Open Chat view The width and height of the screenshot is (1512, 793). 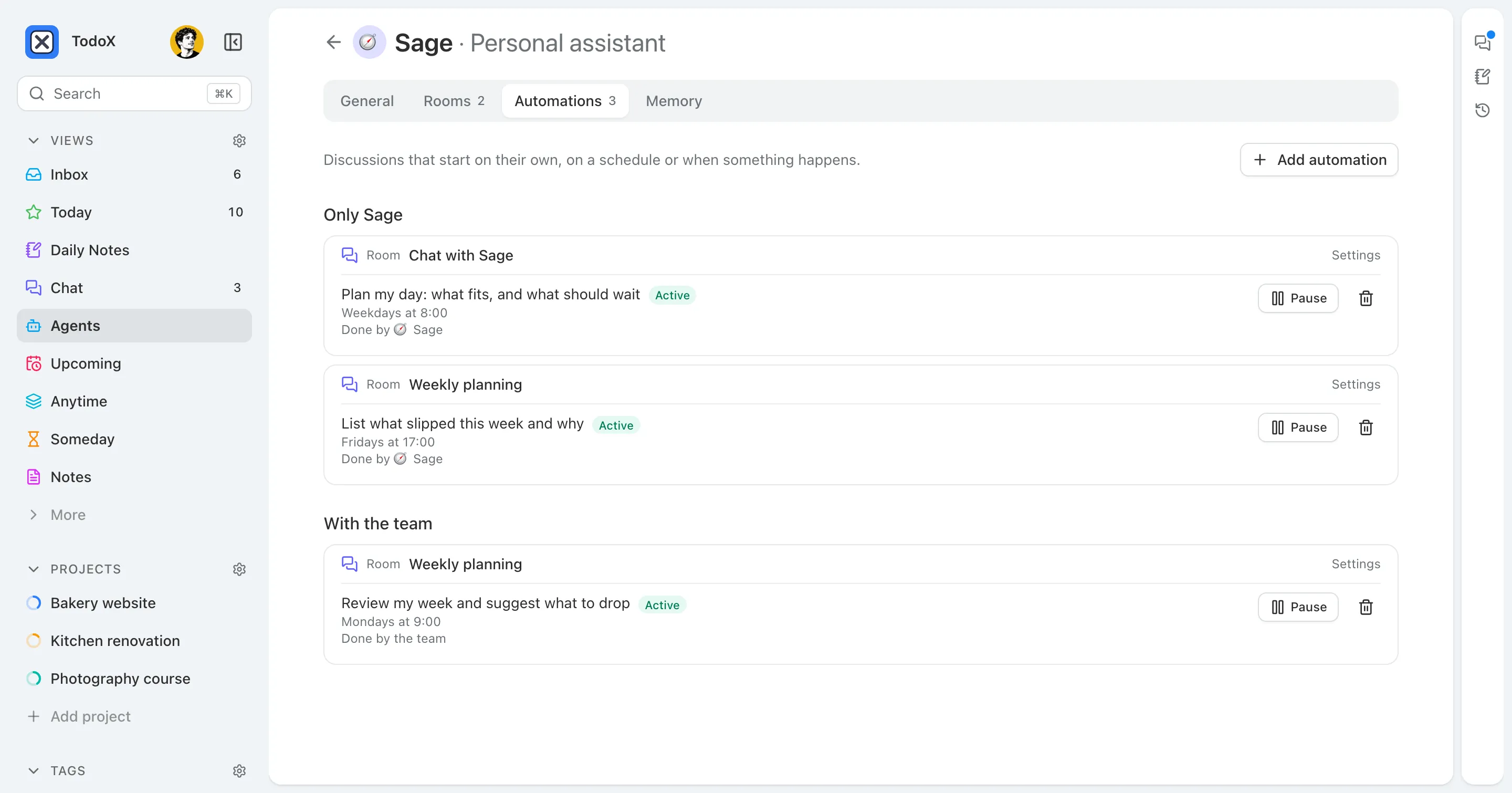click(x=134, y=288)
